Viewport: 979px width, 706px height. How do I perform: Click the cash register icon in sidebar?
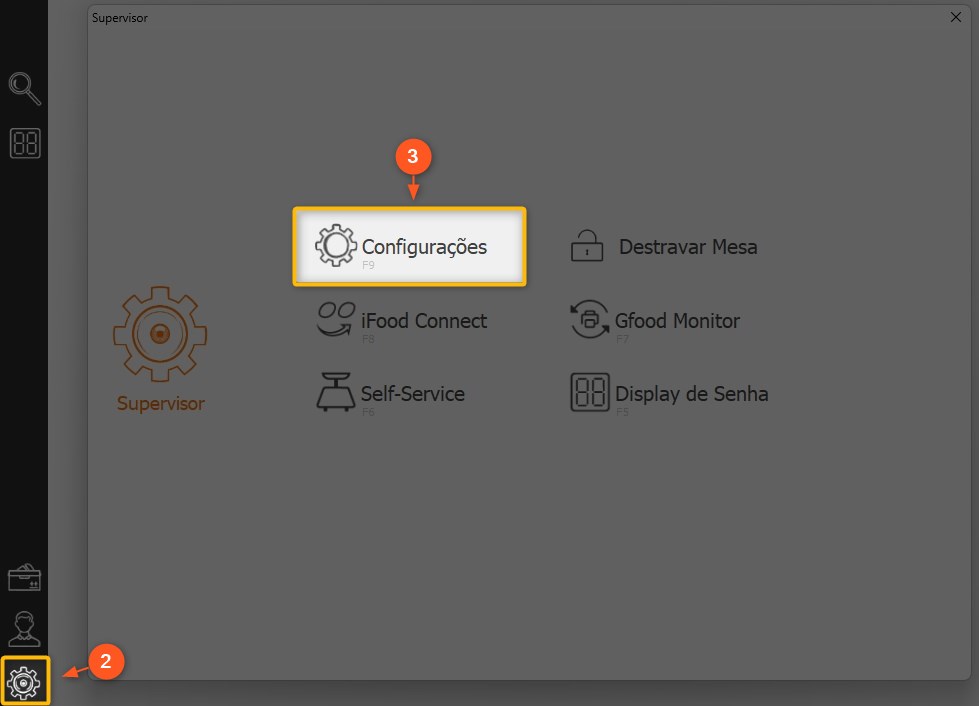(x=25, y=578)
